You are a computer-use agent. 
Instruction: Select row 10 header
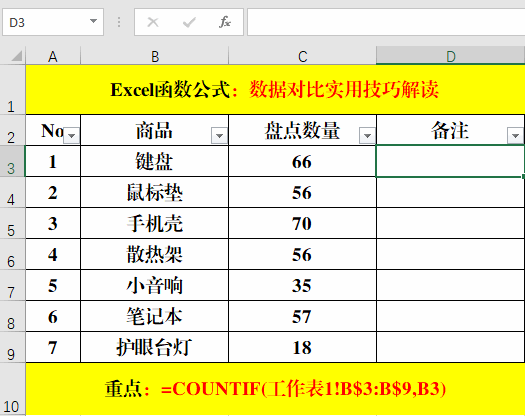tap(12, 389)
